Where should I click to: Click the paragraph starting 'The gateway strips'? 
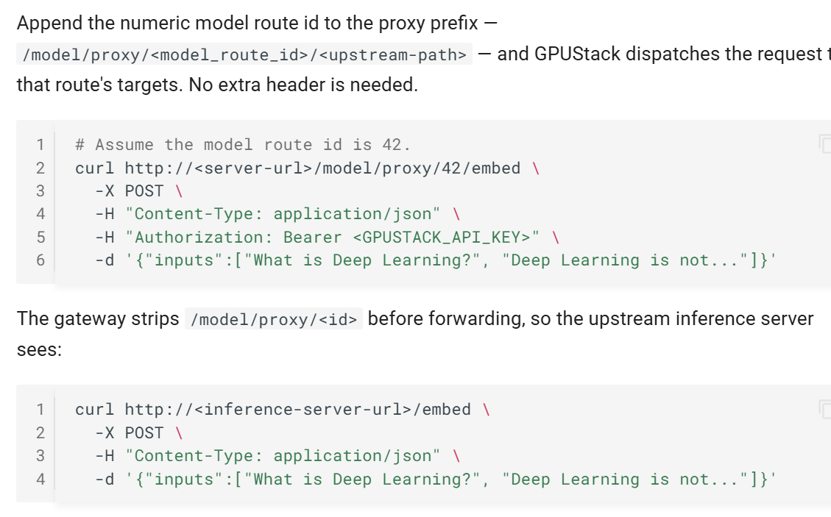(x=415, y=334)
